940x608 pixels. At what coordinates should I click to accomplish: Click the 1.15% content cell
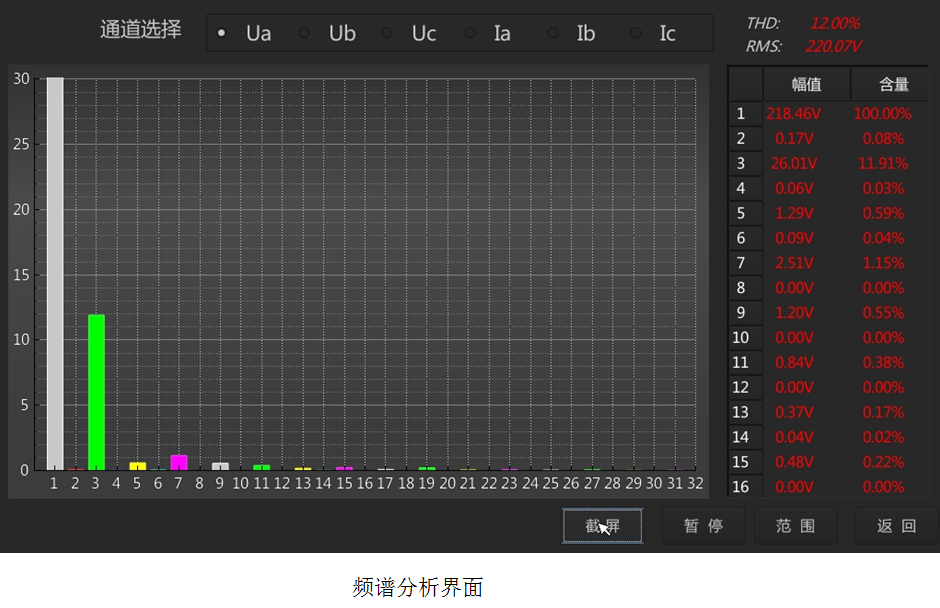click(x=882, y=263)
